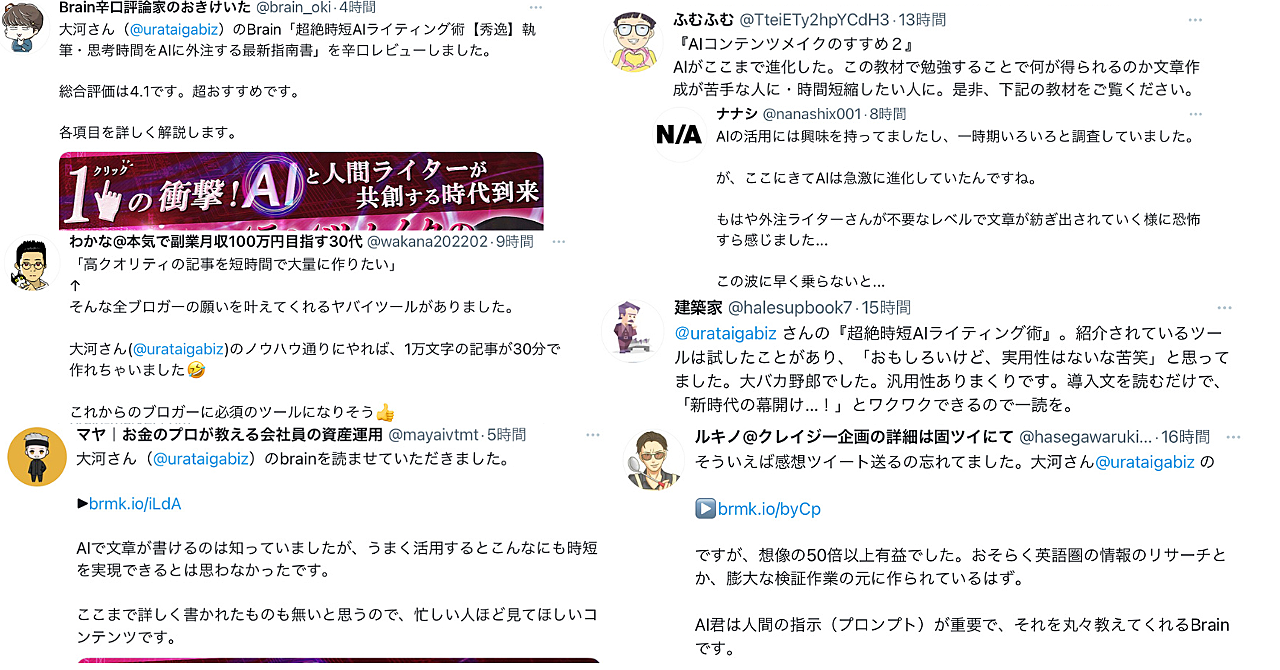Image resolution: width=1280 pixels, height=670 pixels.
Task: Open more options on ふむふむ's tweet
Action: pos(1195,20)
